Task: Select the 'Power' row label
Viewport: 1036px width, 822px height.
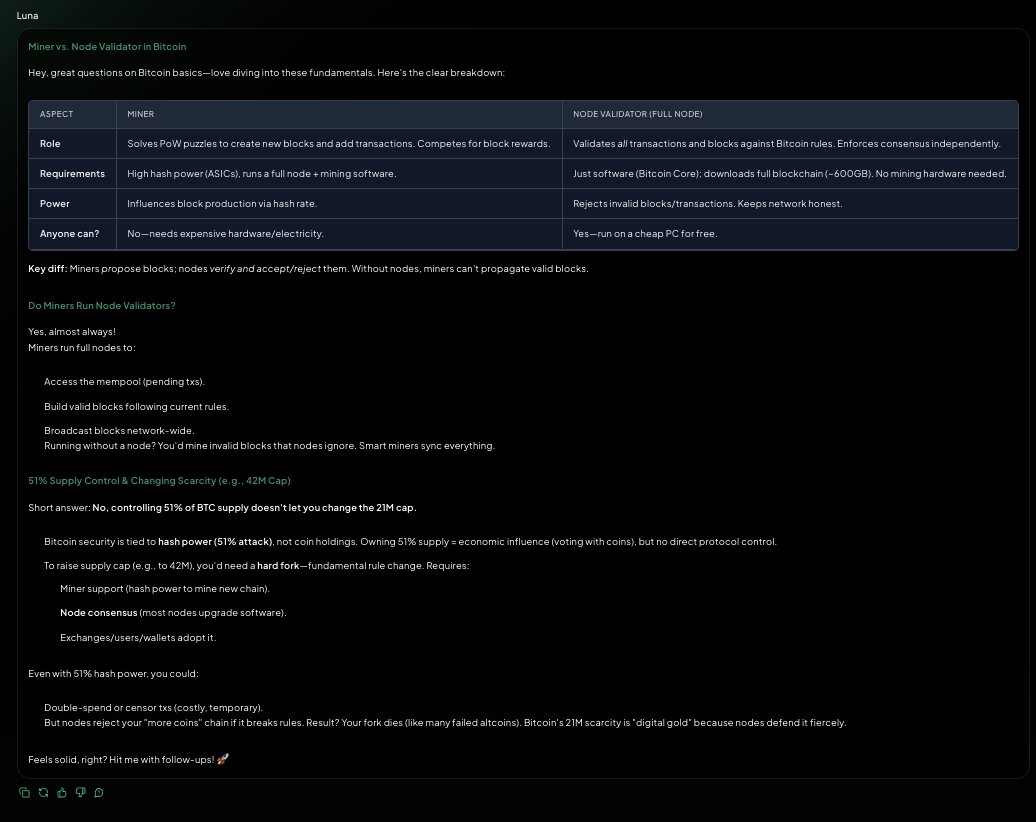Action: 54,204
